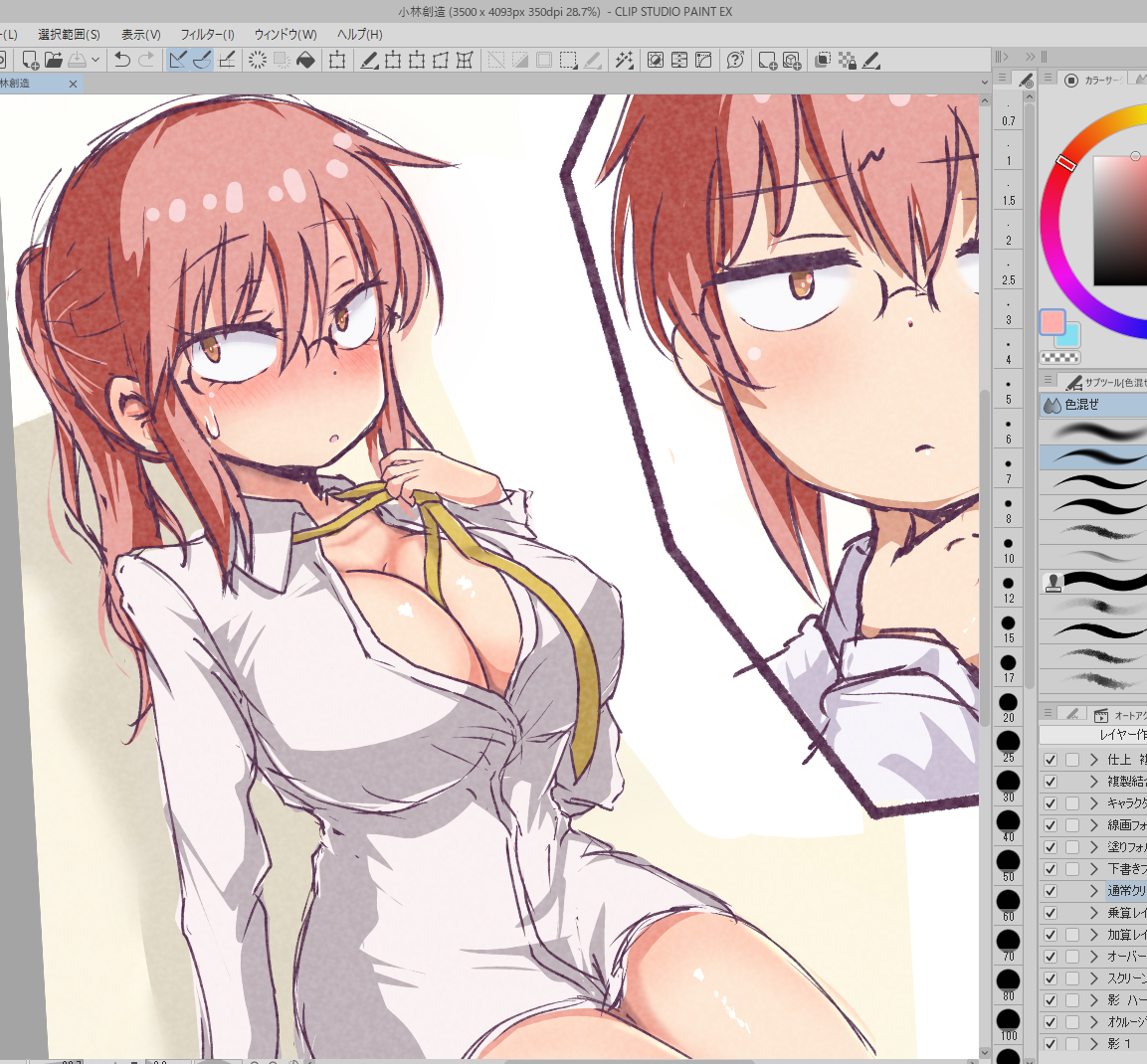Uncheck the 影 1 auto action checkbox
The width and height of the screenshot is (1147, 1064).
(1051, 1043)
